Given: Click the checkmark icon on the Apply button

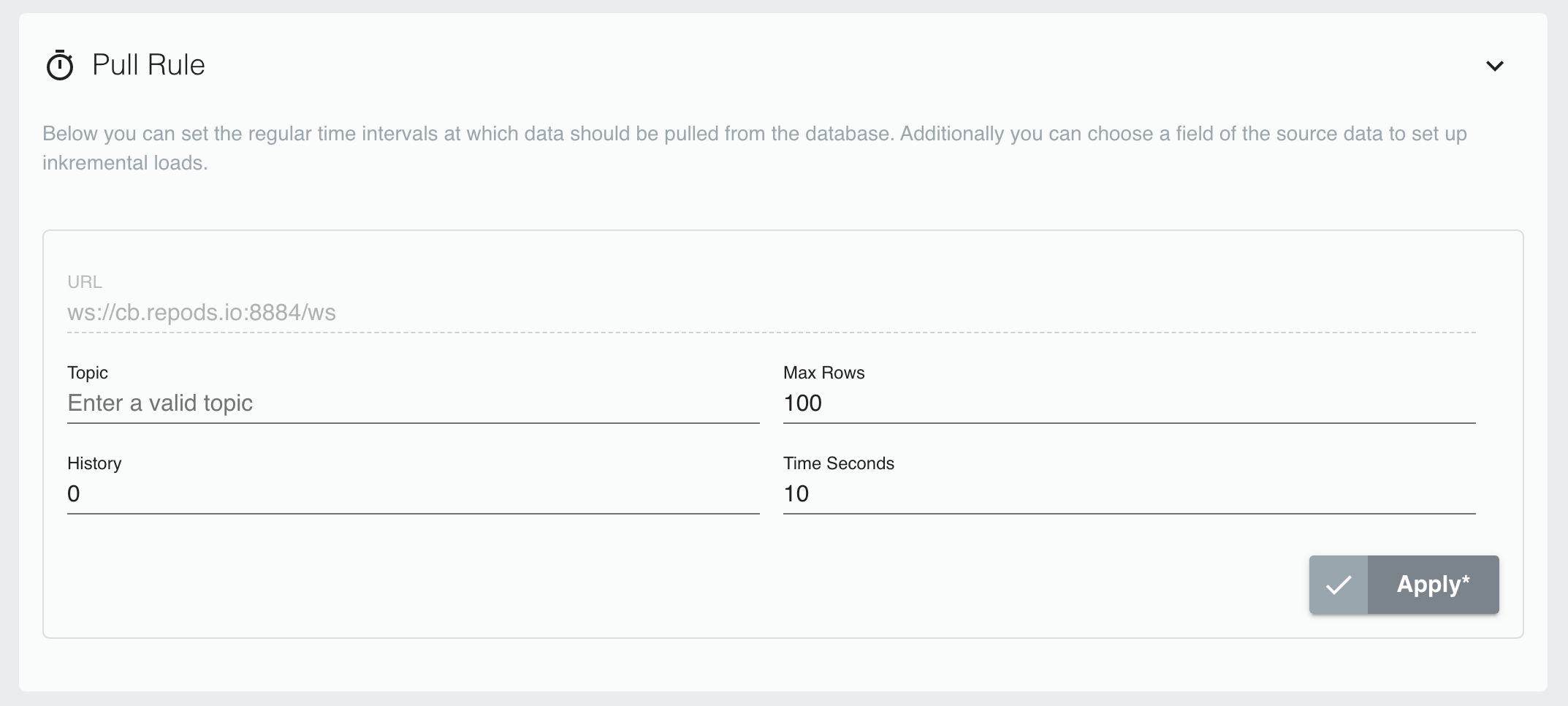Looking at the screenshot, I should 1339,585.
